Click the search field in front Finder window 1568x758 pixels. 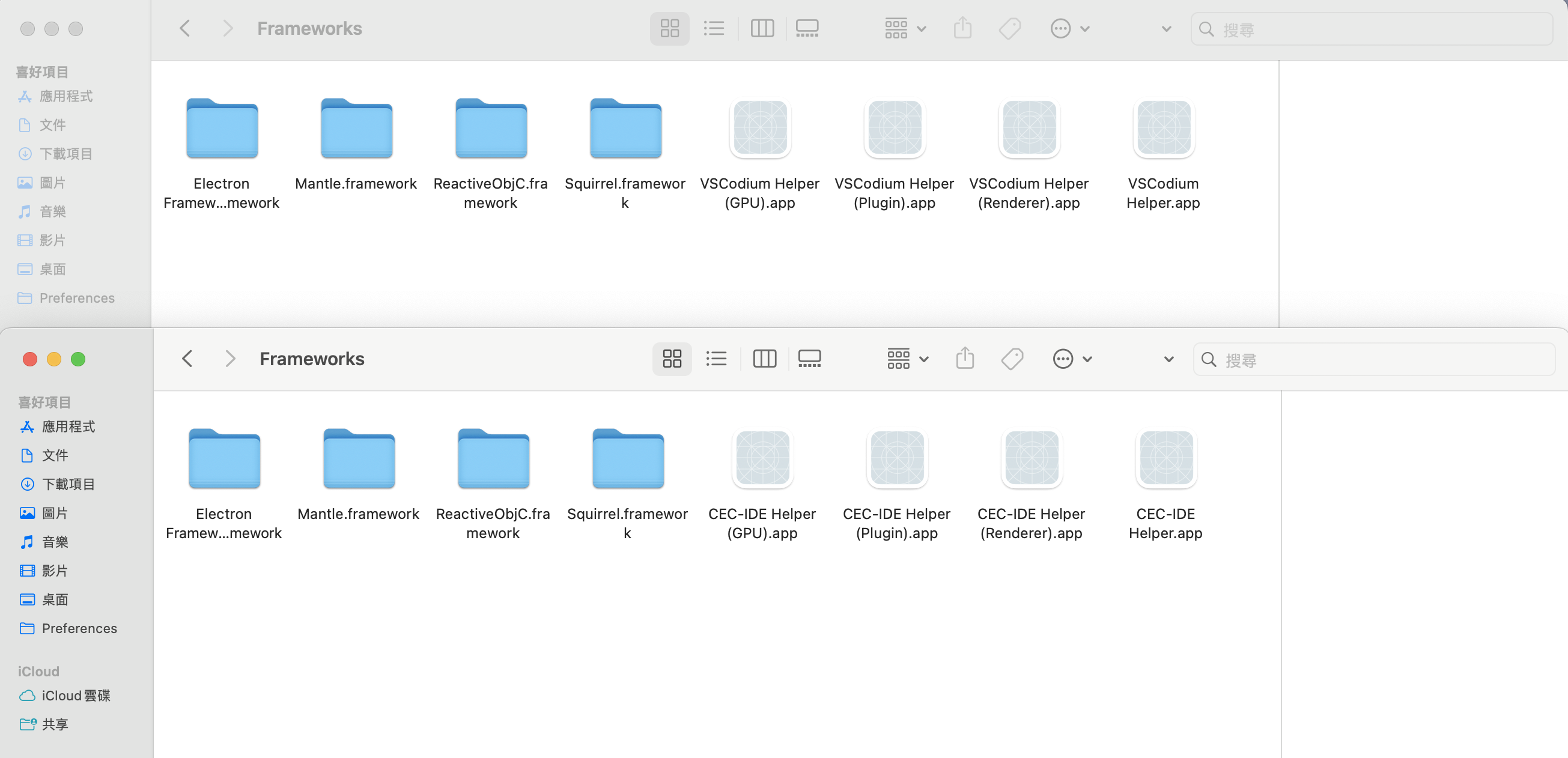point(1374,360)
